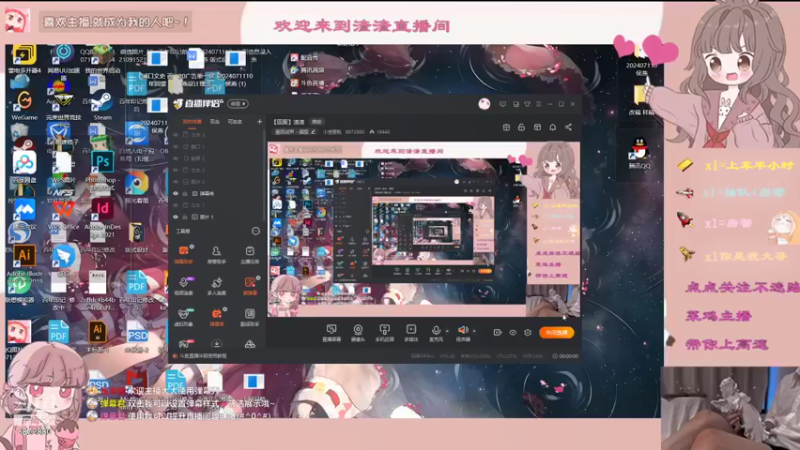
Task: Toggle visibility of the 文本 1 layer
Action: pos(176,205)
